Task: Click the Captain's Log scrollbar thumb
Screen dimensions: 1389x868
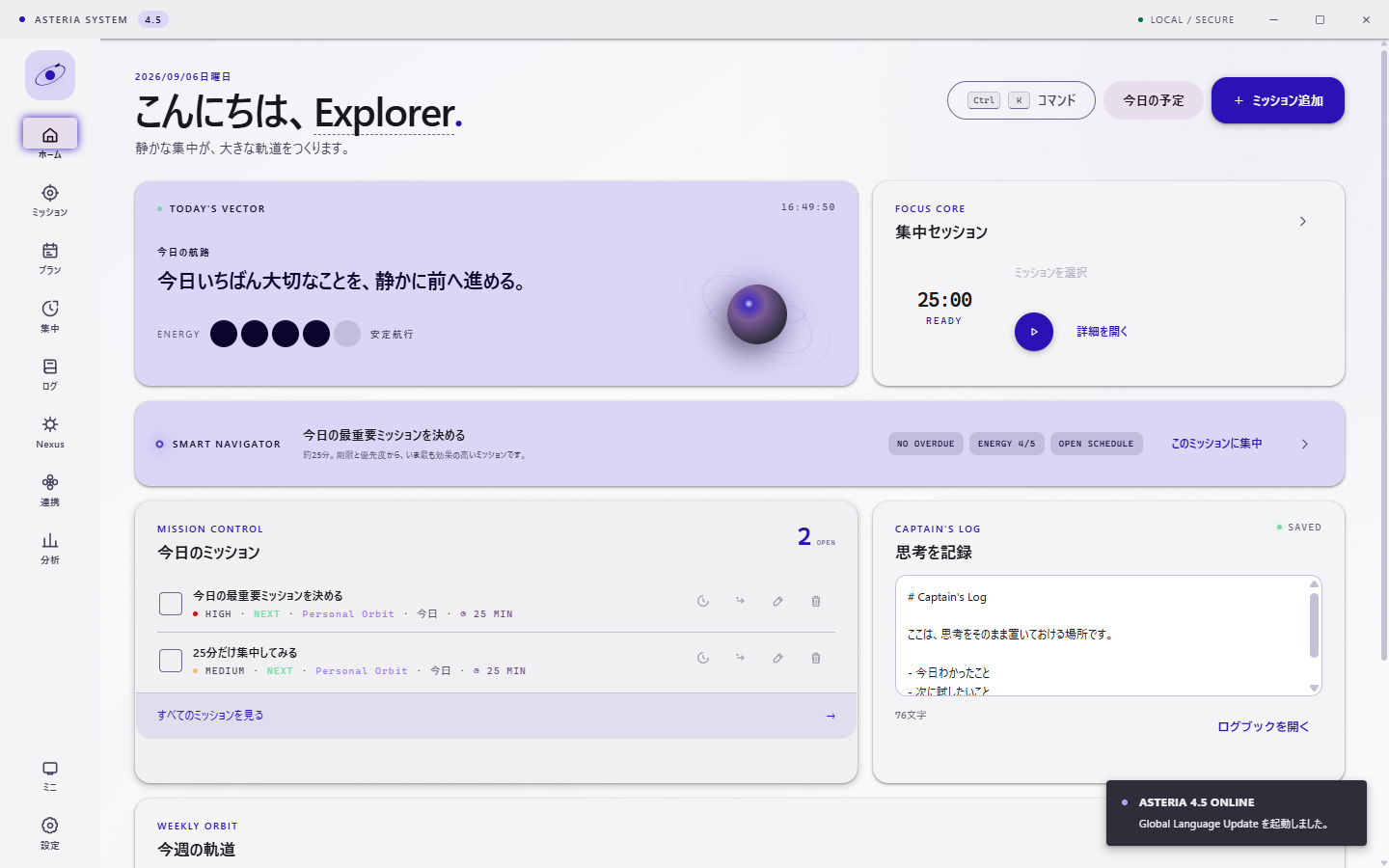Action: 1314,625
